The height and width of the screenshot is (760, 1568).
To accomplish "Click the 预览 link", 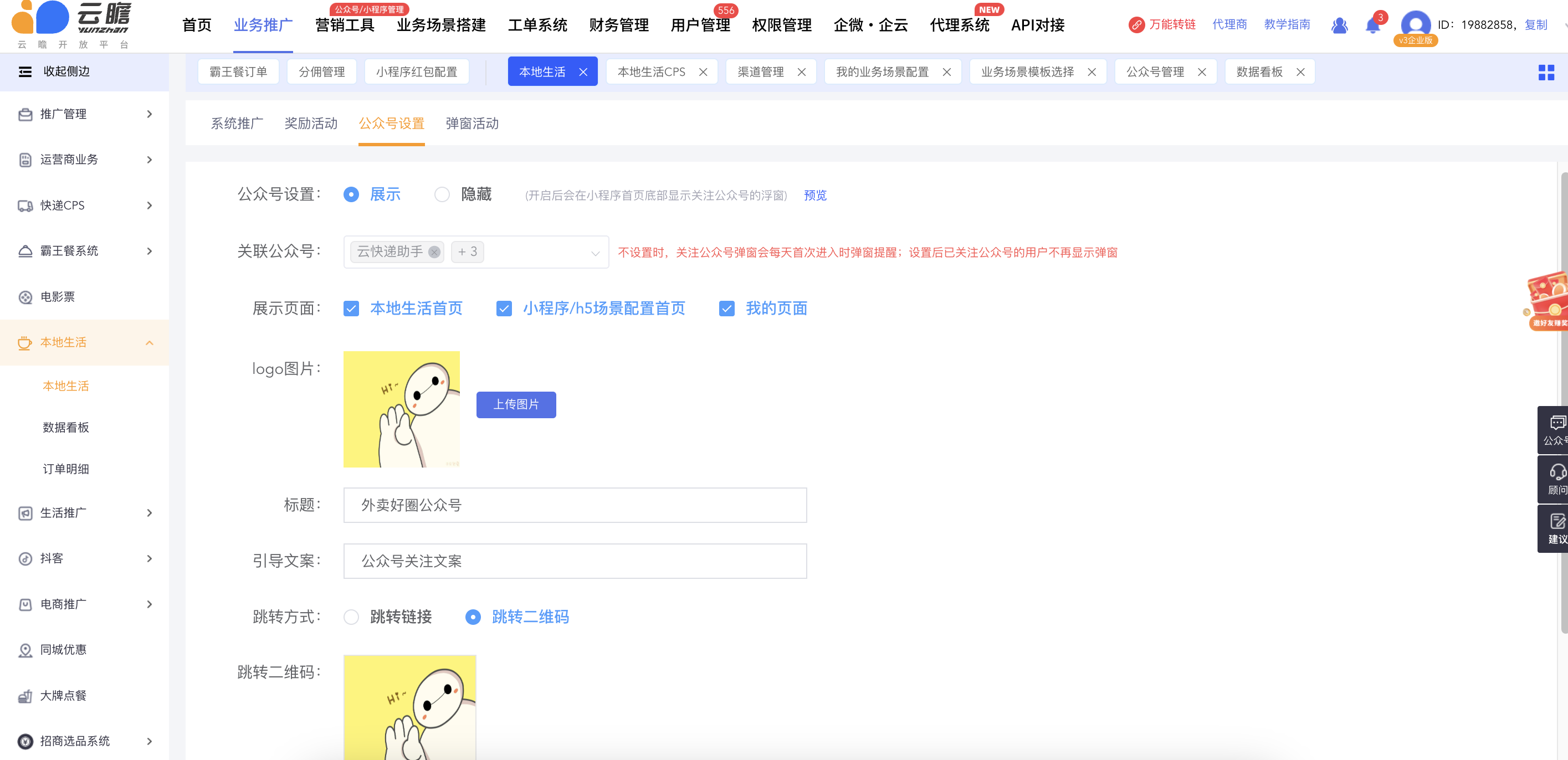I will tap(814, 196).
